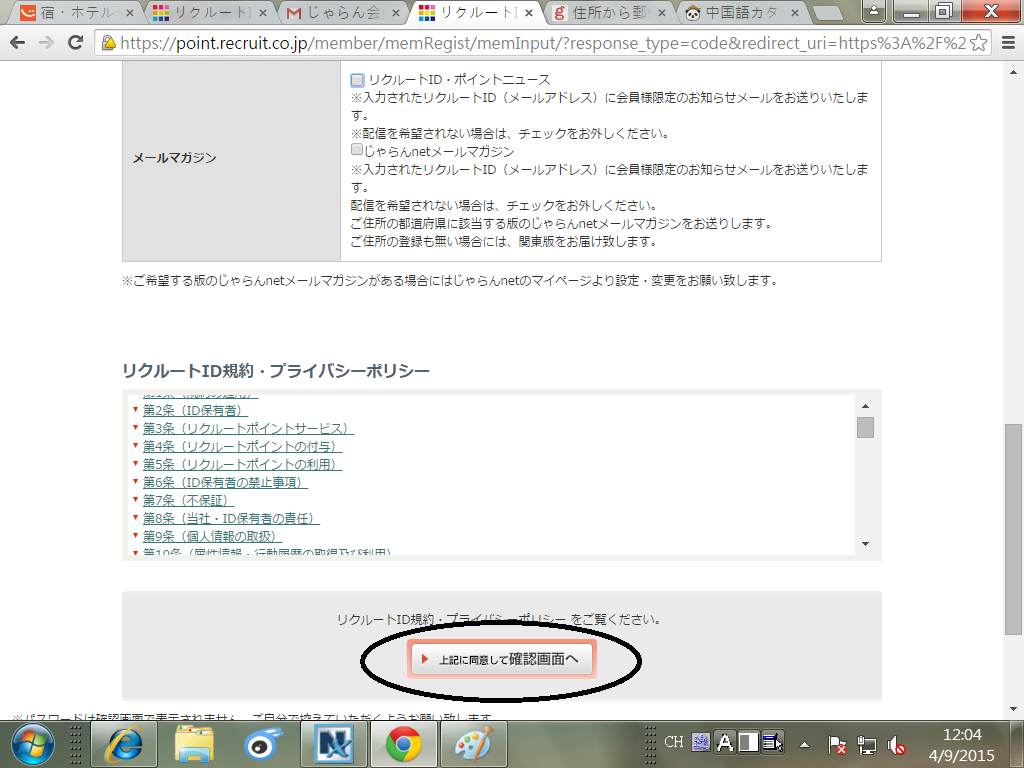This screenshot has height=768, width=1024.
Task: Click policy box scroll down arrow
Action: (865, 543)
